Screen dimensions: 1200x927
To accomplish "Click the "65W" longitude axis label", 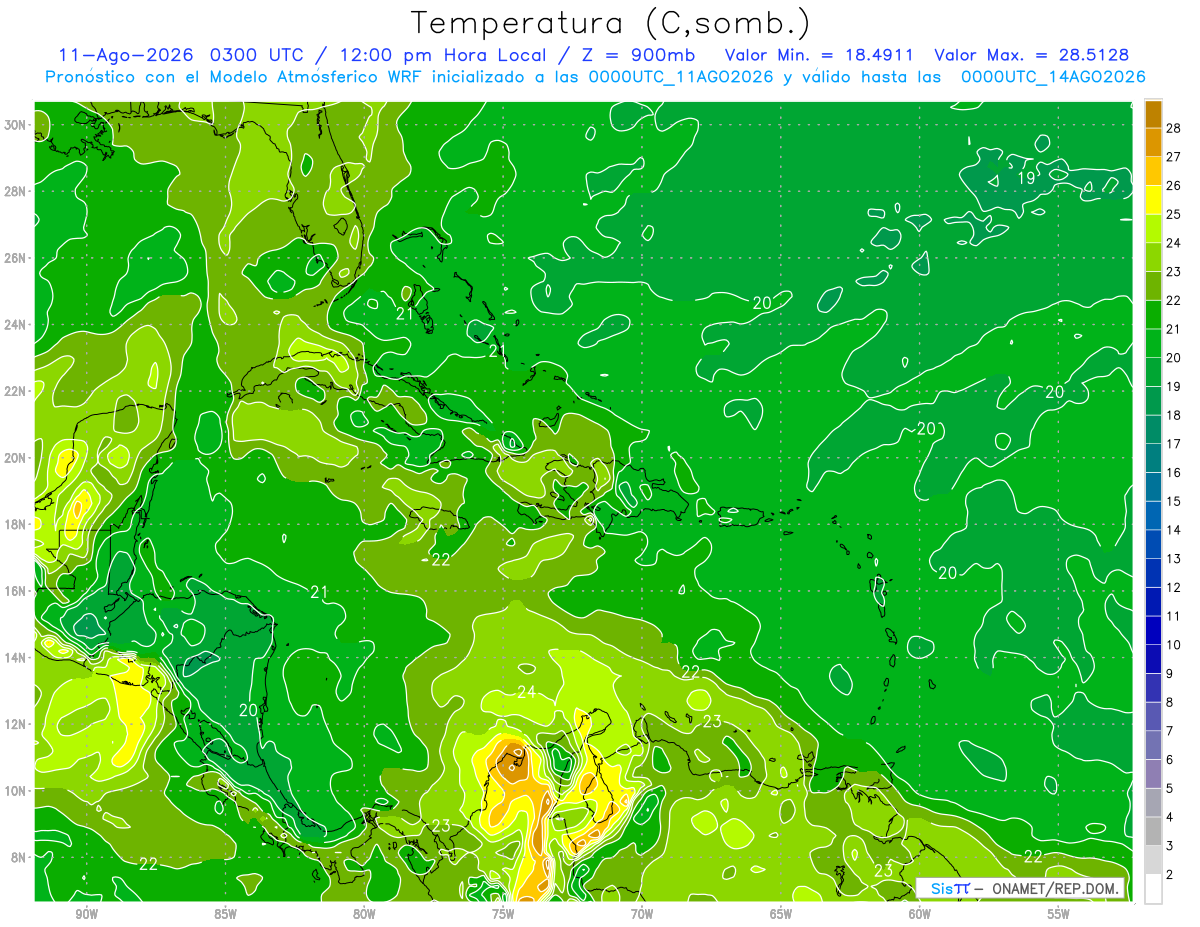I will point(781,914).
